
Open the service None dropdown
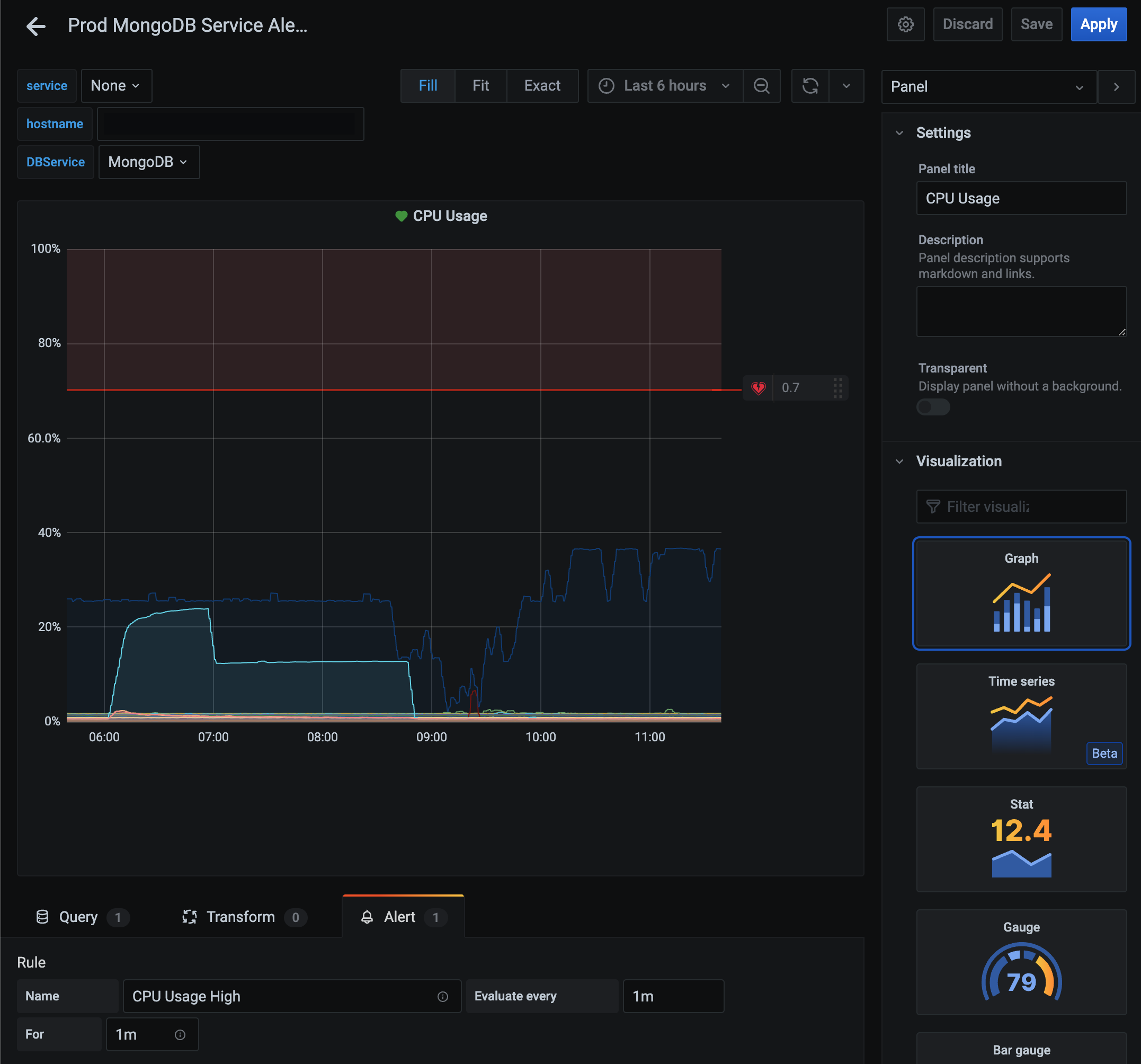(x=116, y=86)
